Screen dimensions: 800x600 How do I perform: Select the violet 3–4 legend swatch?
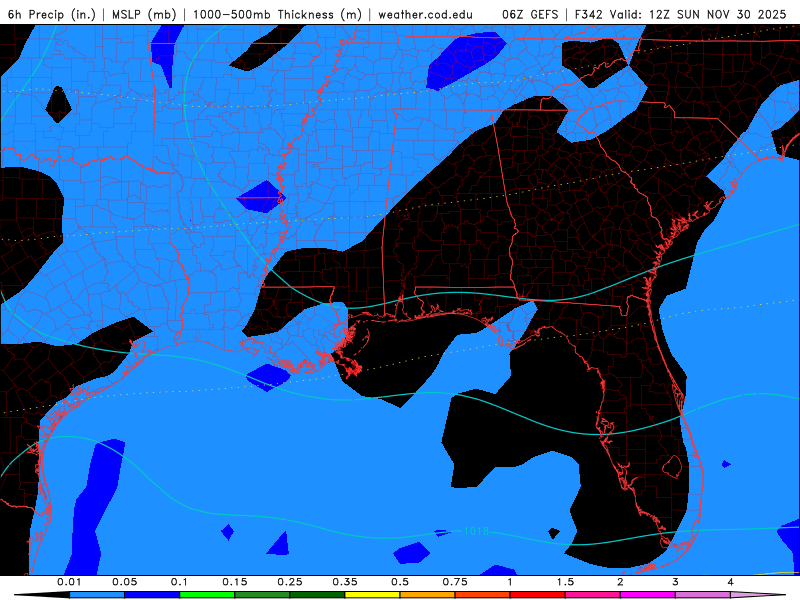(703, 595)
